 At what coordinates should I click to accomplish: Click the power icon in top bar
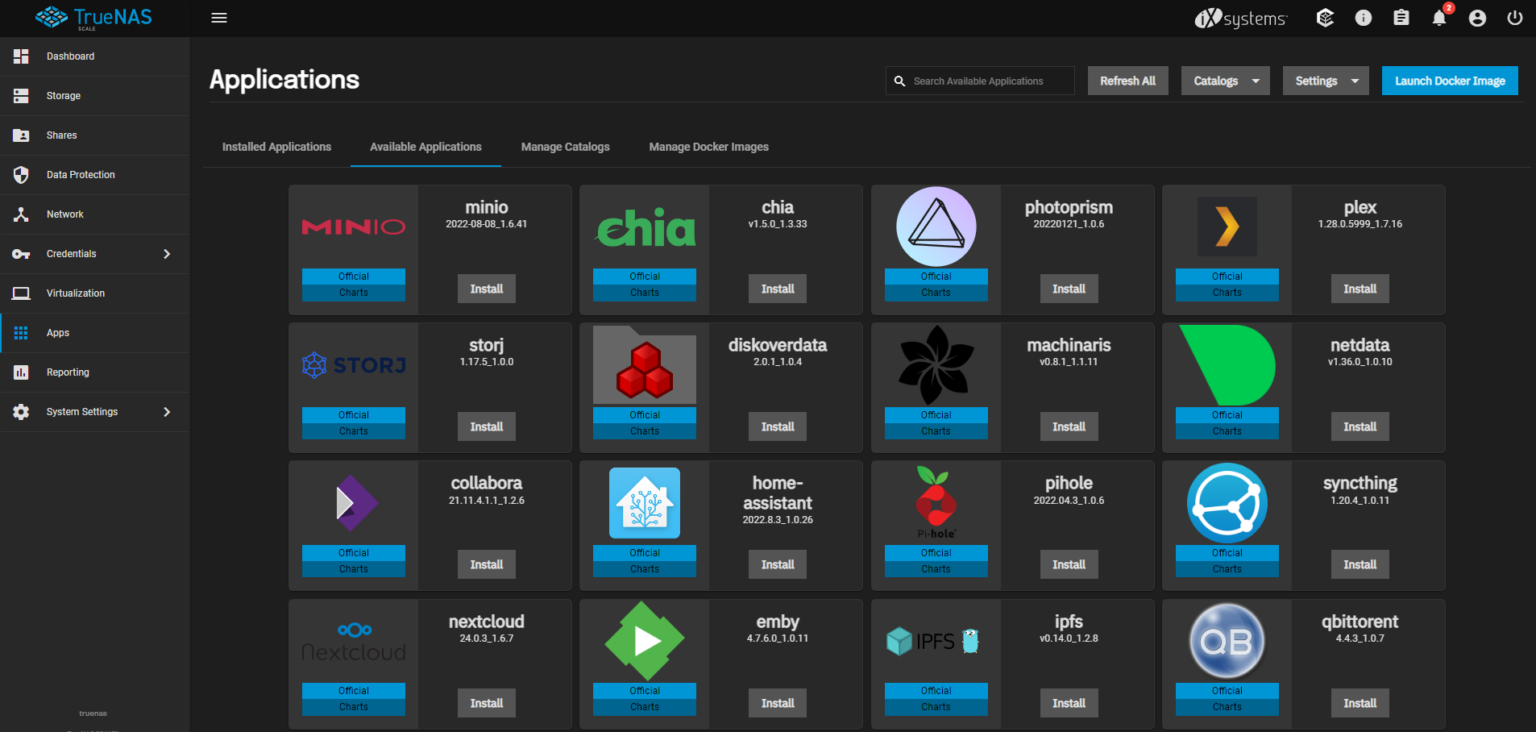[1514, 18]
